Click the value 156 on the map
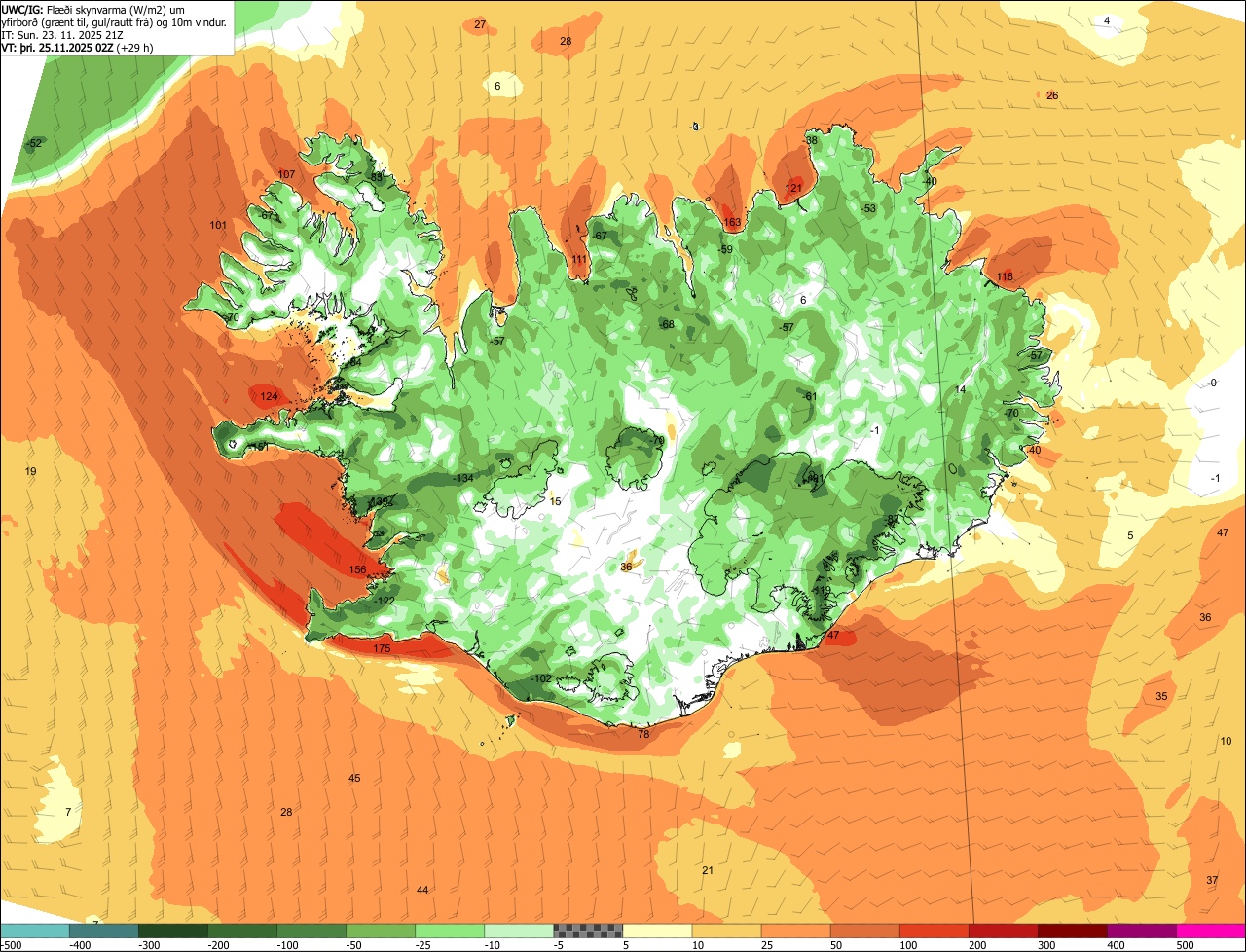Image resolution: width=1246 pixels, height=952 pixels. click(x=357, y=569)
